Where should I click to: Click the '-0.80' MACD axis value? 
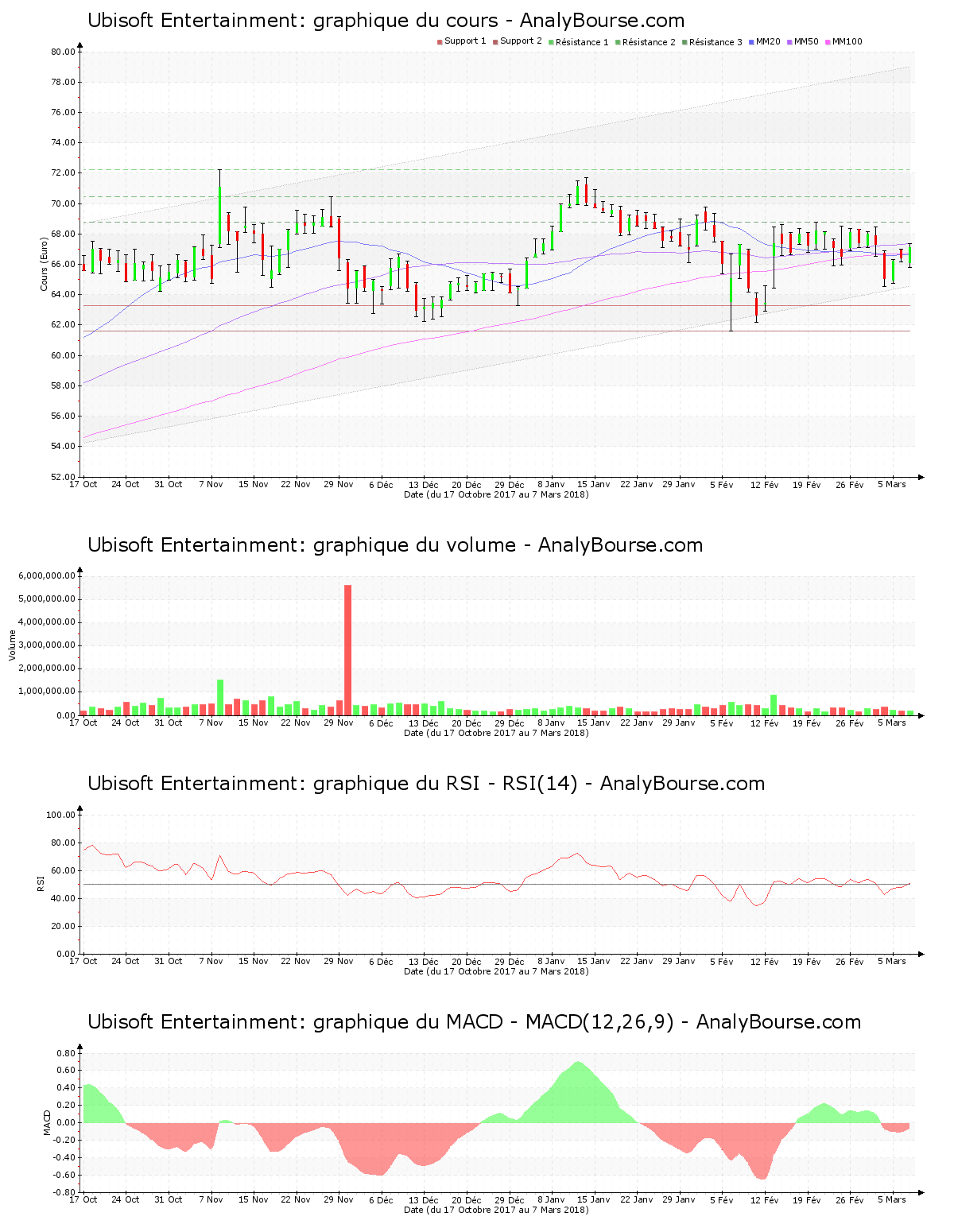tap(65, 1192)
